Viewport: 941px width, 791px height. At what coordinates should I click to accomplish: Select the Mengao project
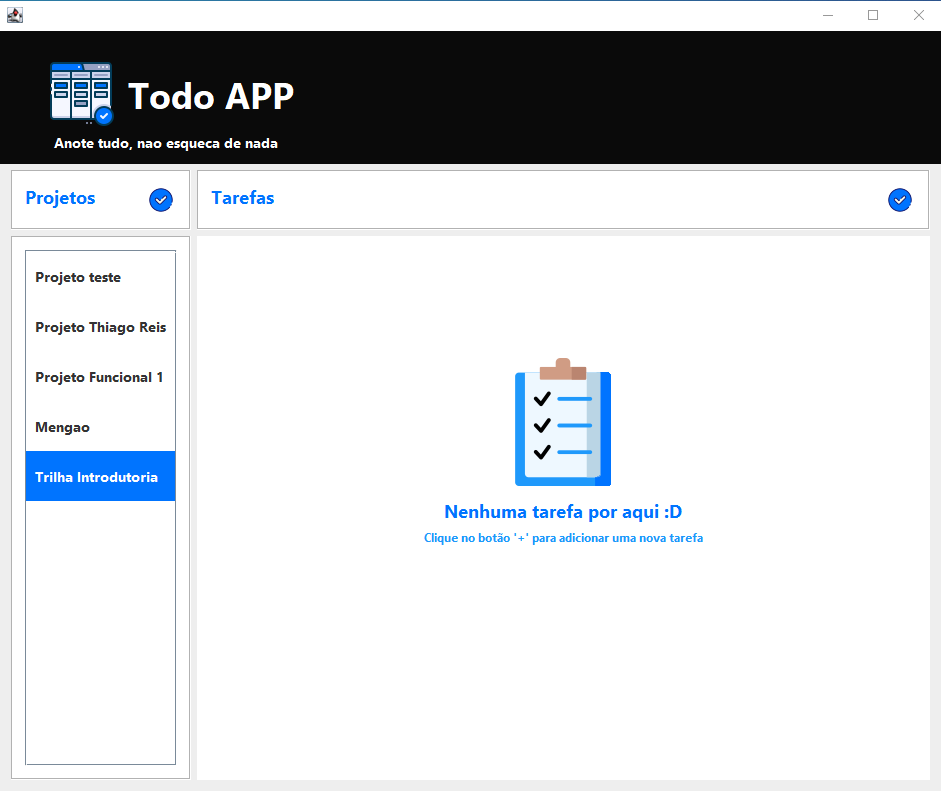[62, 427]
